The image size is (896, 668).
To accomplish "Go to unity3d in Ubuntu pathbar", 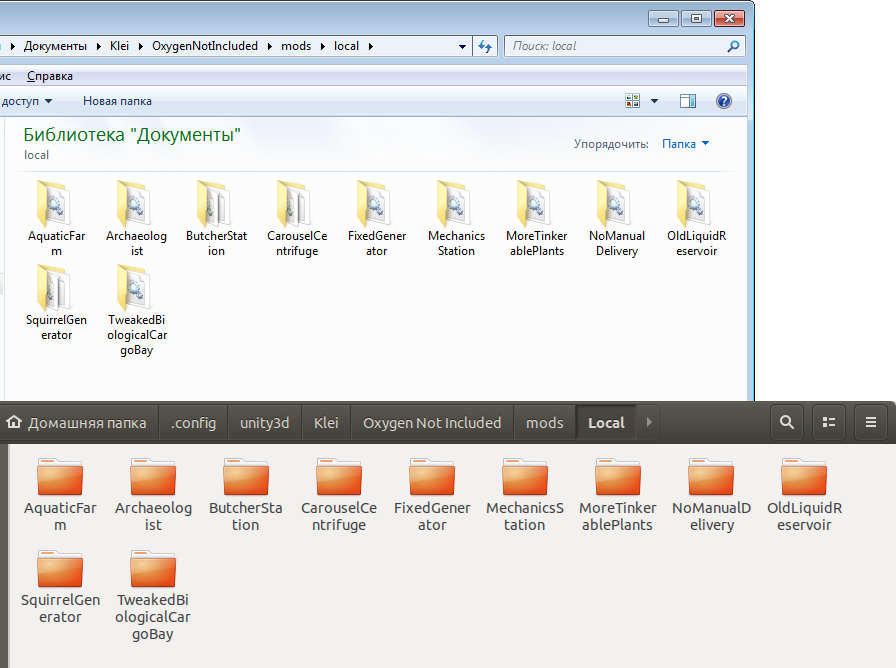I will [265, 422].
